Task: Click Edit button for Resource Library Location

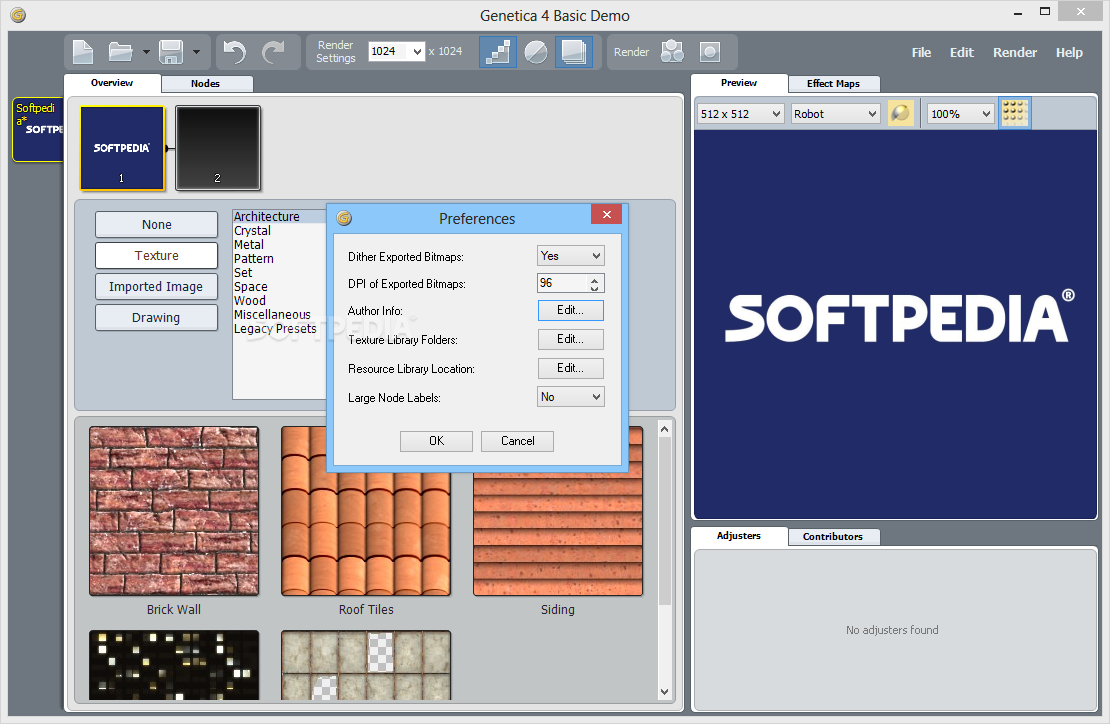Action: pos(571,368)
